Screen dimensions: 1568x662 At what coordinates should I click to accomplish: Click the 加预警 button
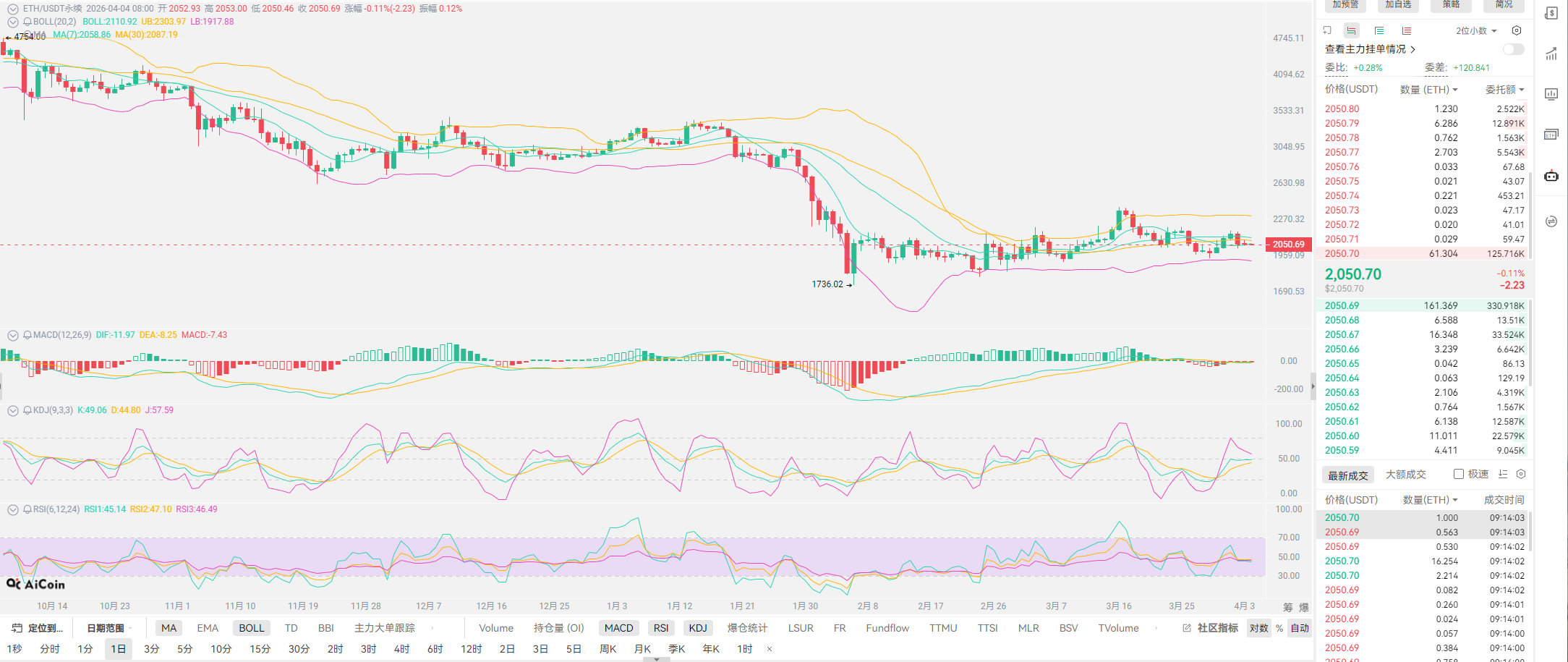pyautogui.click(x=1345, y=5)
